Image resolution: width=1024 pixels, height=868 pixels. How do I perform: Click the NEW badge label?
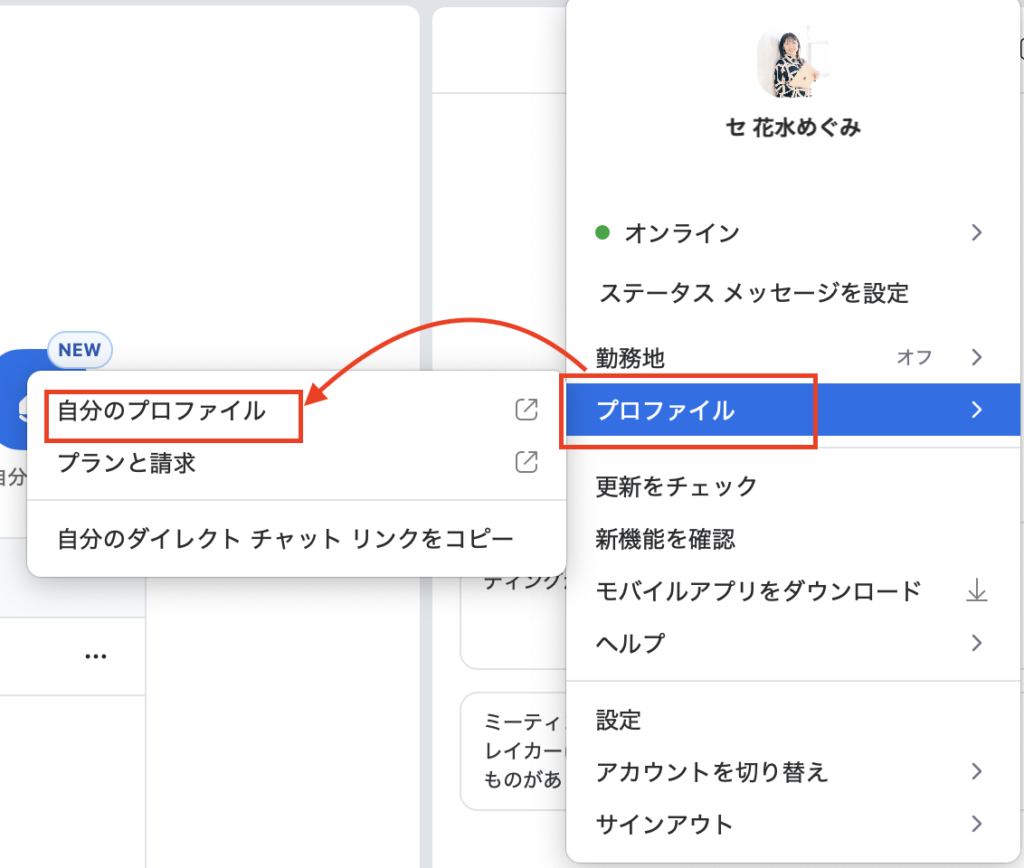tap(80, 350)
